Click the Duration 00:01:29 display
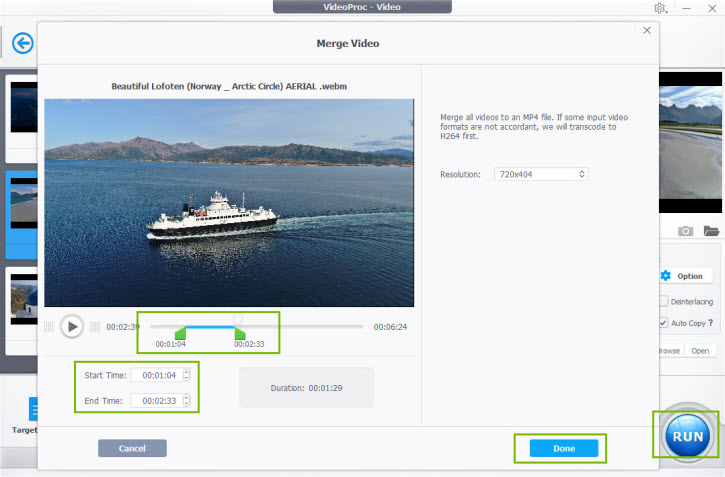 pyautogui.click(x=307, y=388)
